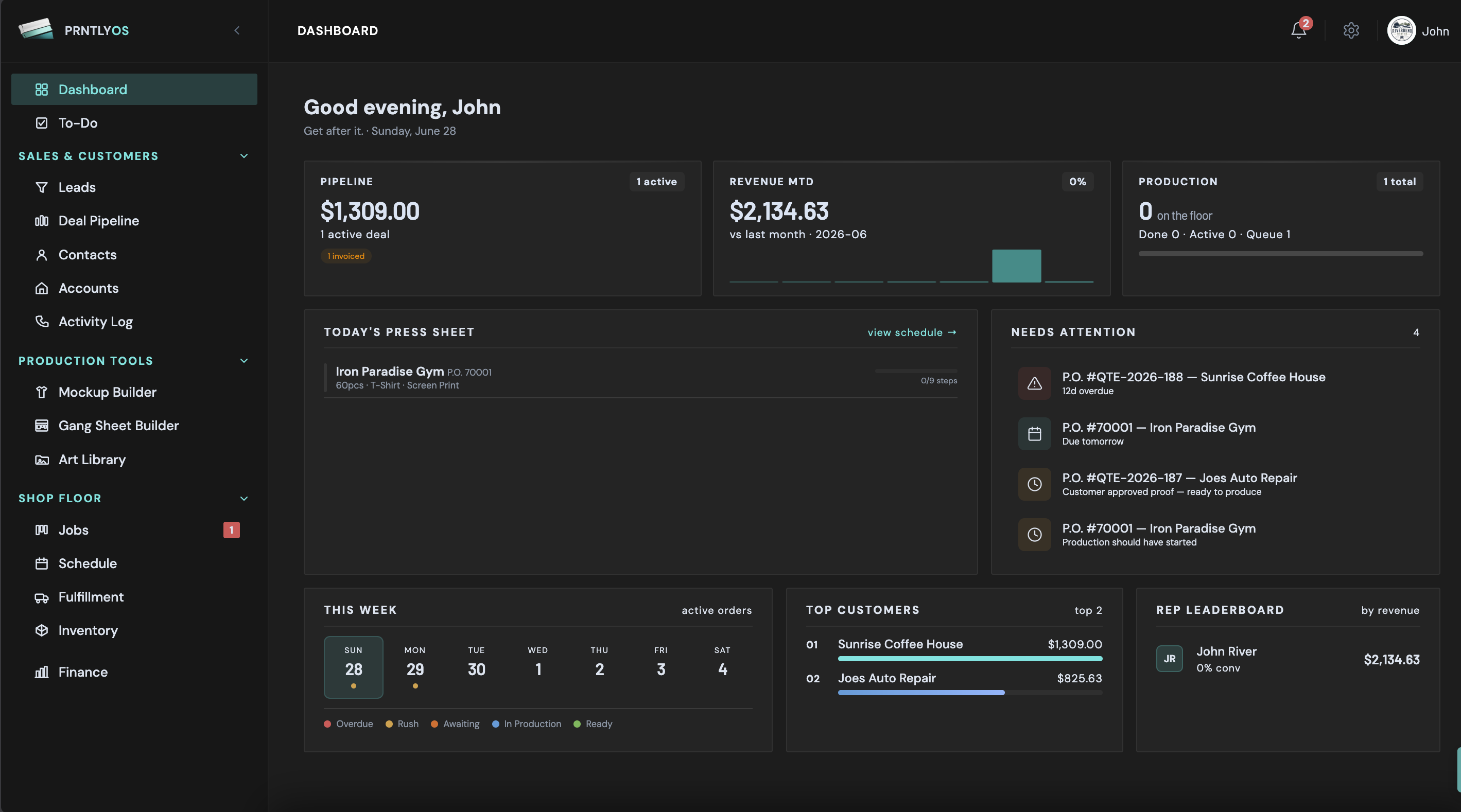Open John River leaderboard row
Viewport: 1461px width, 812px height.
click(x=1288, y=659)
